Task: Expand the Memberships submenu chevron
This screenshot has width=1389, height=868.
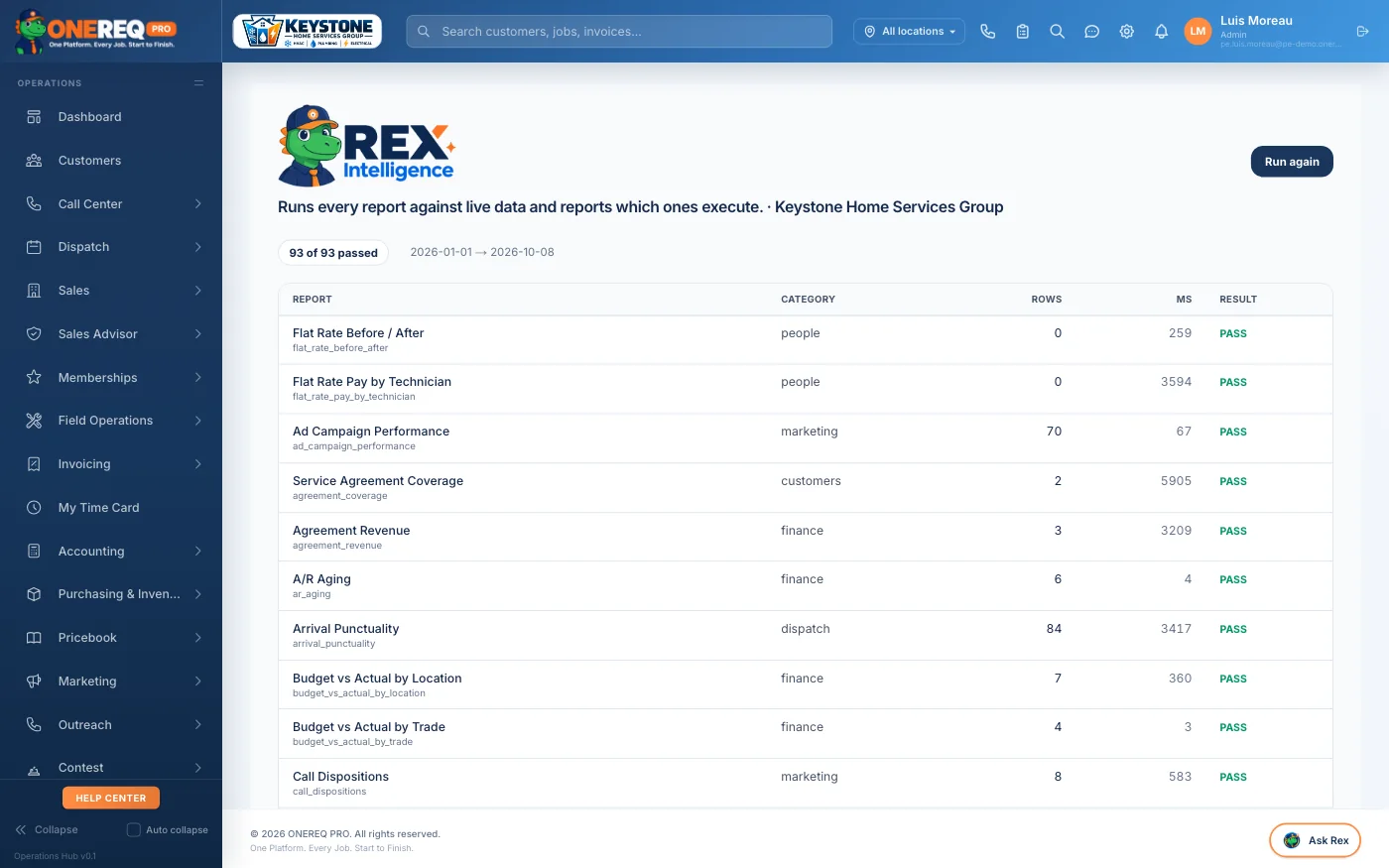Action: [x=198, y=378]
